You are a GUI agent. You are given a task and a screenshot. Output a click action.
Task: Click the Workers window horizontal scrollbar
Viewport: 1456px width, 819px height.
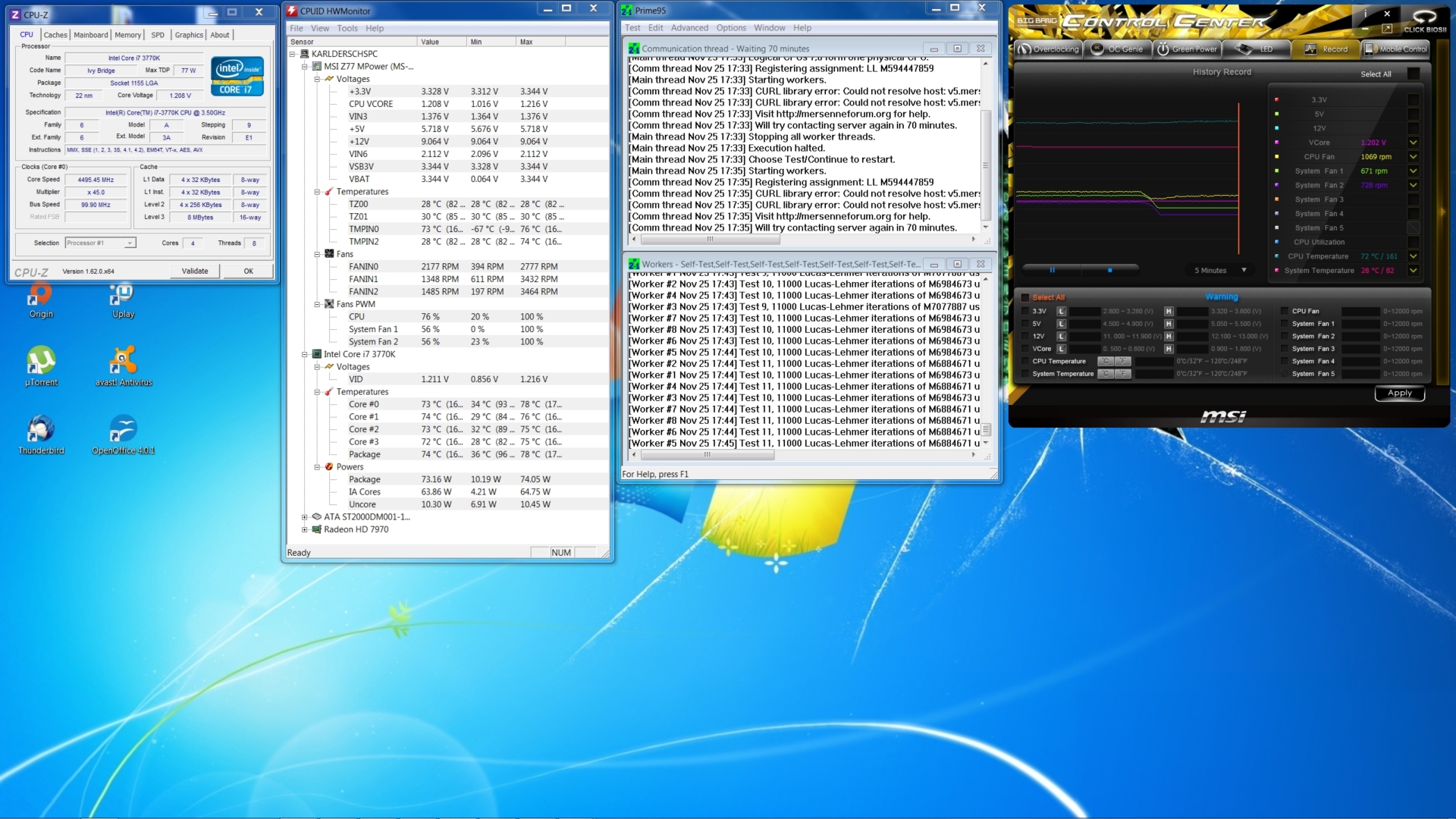[x=708, y=455]
